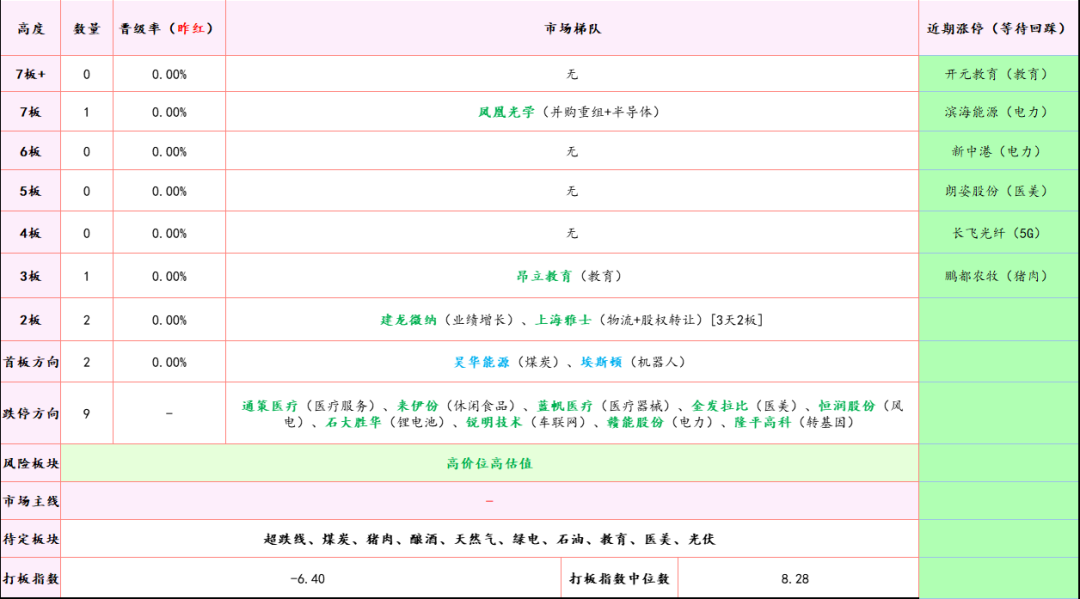This screenshot has height=599, width=1080.
Task: Click the 金发拉比 stock name
Action: [720, 406]
